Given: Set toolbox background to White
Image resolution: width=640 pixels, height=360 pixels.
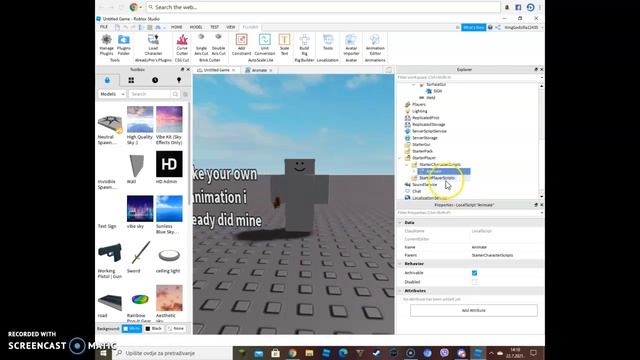Looking at the screenshot, I should (x=131, y=329).
